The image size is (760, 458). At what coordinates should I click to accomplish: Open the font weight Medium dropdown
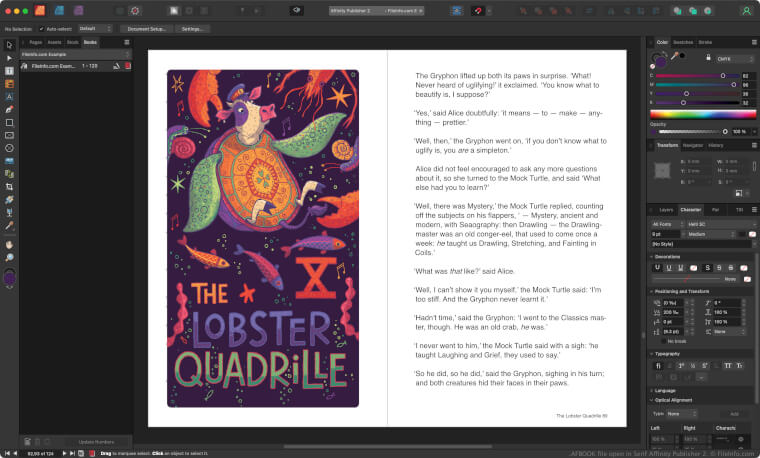[712, 234]
